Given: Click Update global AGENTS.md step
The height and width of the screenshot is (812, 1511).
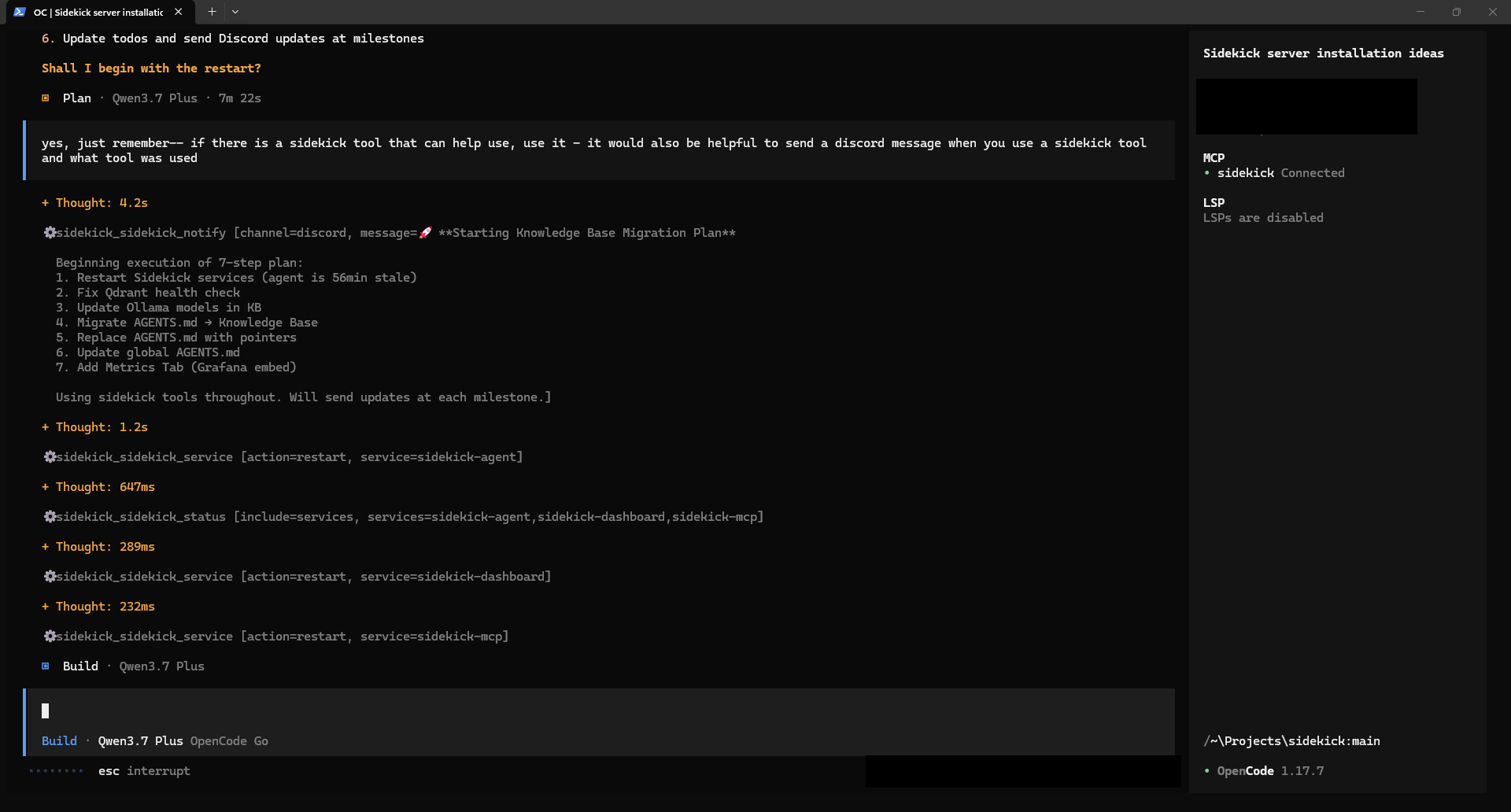Looking at the screenshot, I should 148,352.
